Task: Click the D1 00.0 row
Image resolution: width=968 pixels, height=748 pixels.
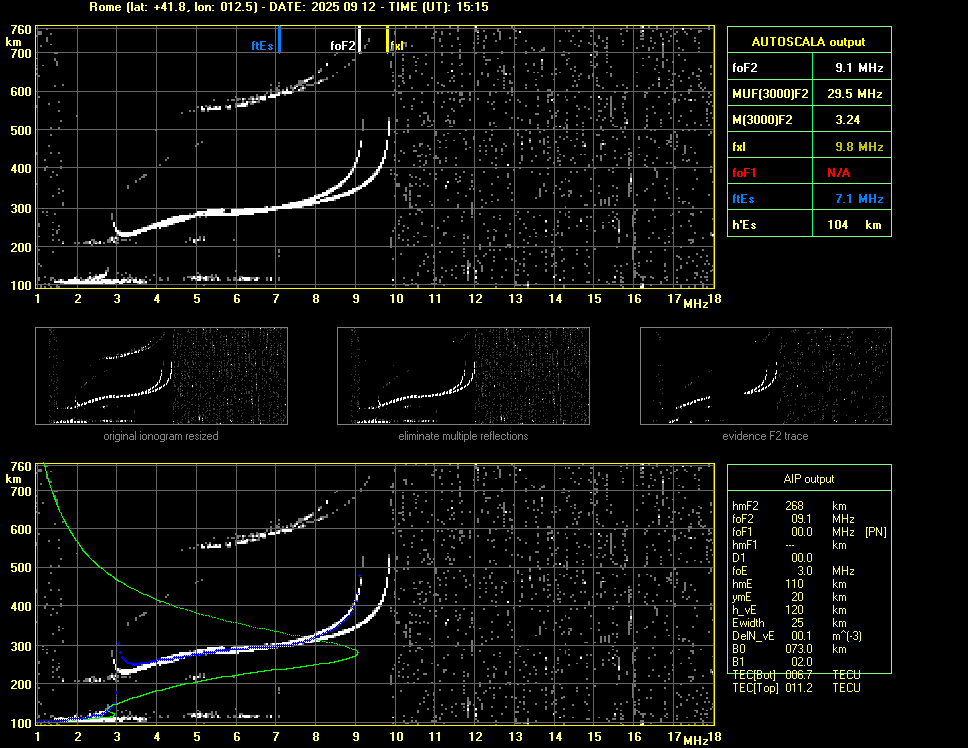Action: [x=773, y=558]
